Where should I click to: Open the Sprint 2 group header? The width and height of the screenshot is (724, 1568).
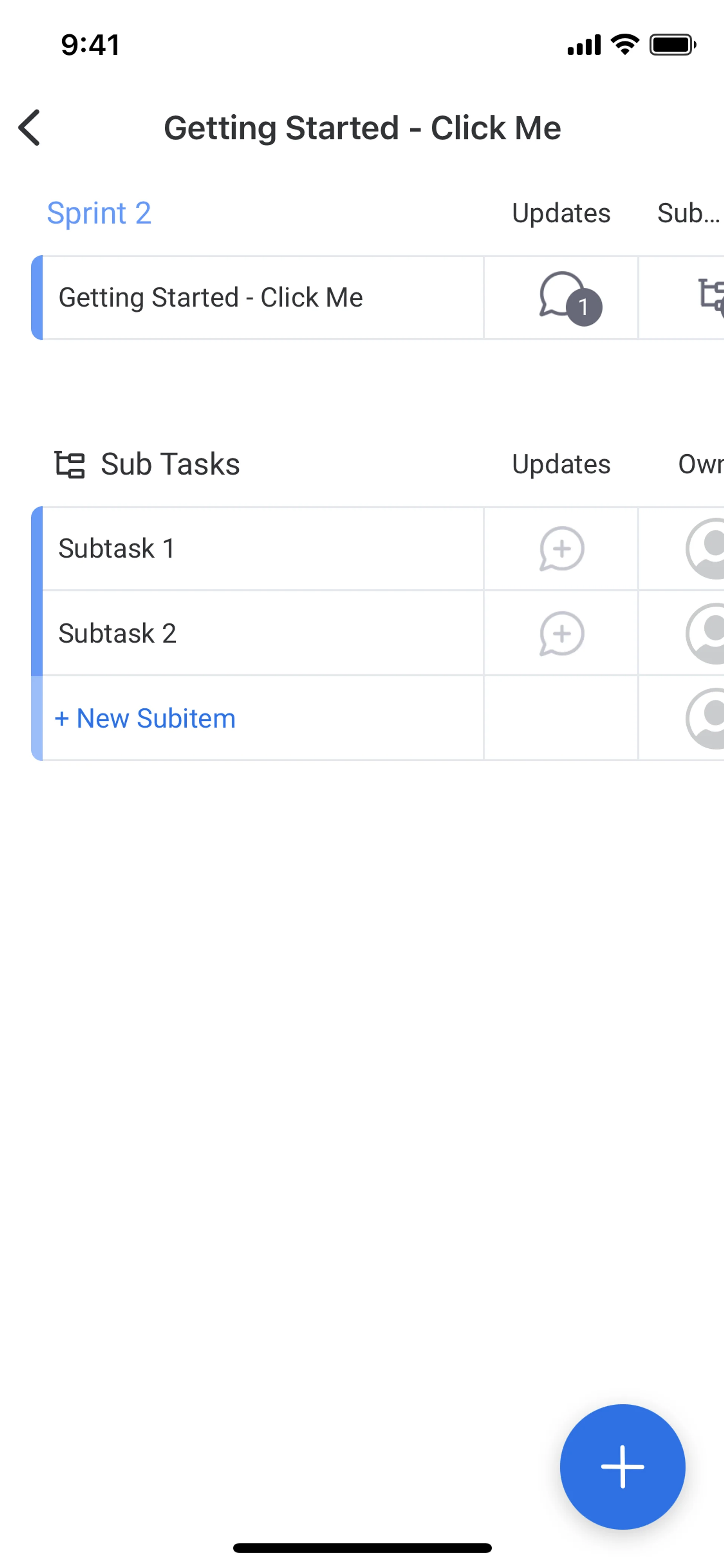coord(99,213)
